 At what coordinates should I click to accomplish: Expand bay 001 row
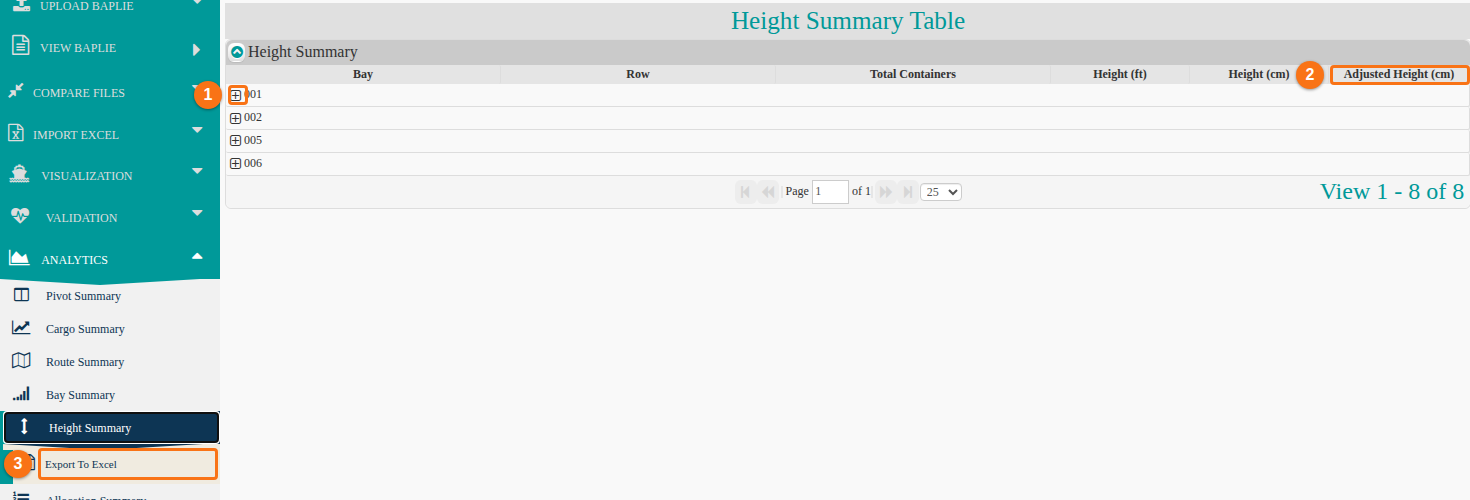(236, 95)
